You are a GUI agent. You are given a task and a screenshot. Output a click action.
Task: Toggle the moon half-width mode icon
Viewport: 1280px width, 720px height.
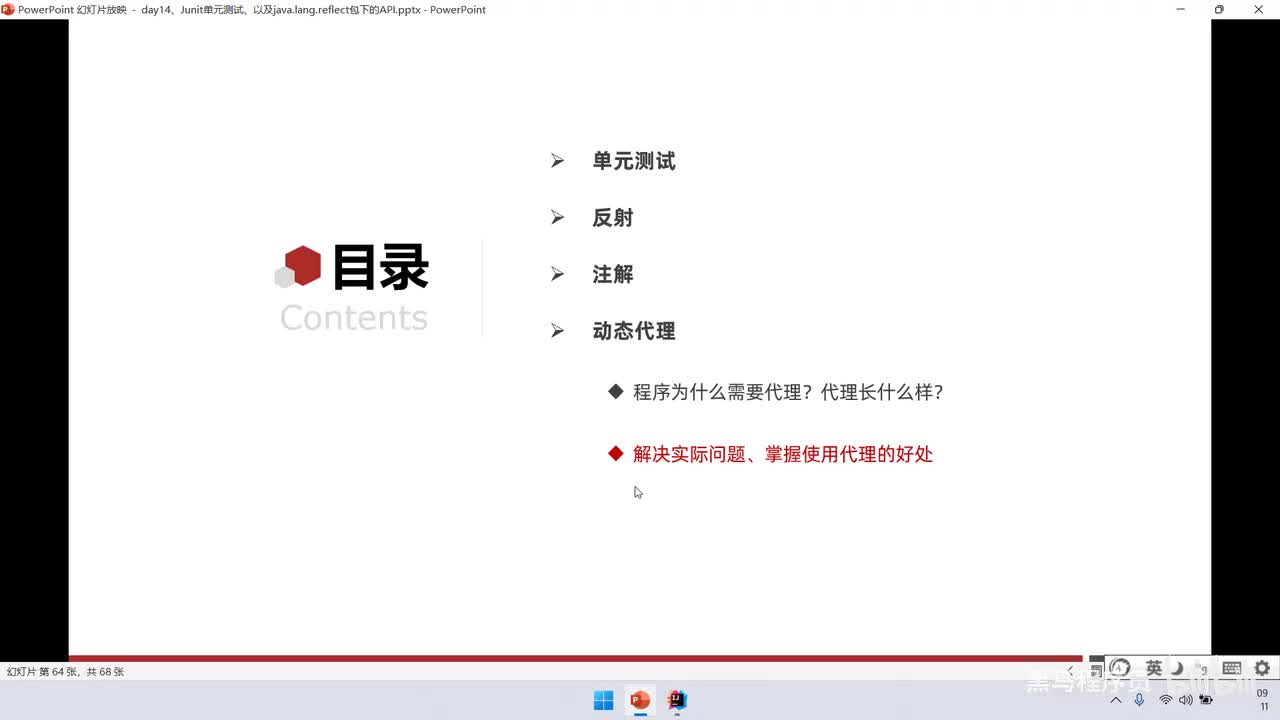[1177, 668]
